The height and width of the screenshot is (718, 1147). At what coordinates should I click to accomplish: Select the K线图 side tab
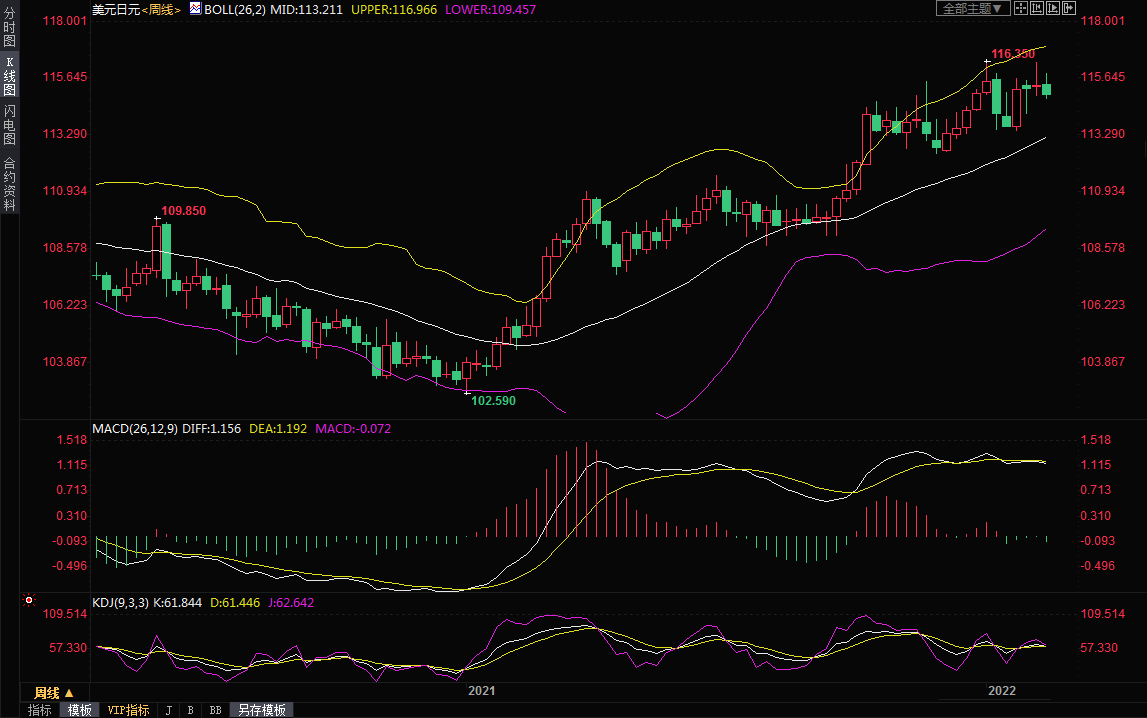click(x=9, y=75)
